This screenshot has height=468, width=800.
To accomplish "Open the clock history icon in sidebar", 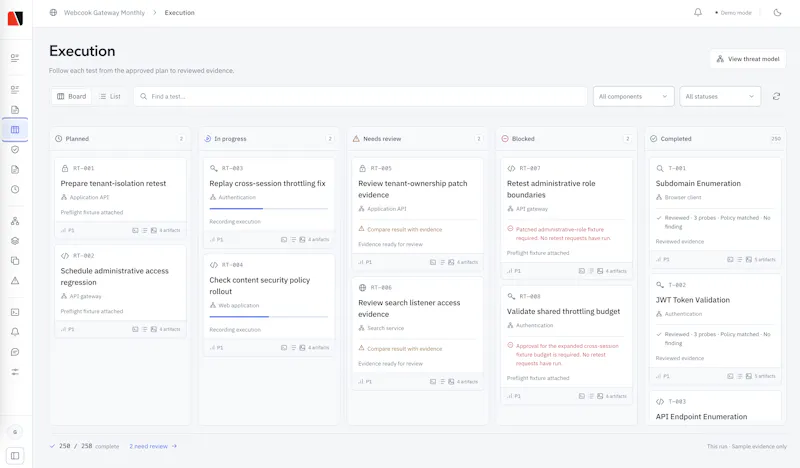I will click(15, 189).
